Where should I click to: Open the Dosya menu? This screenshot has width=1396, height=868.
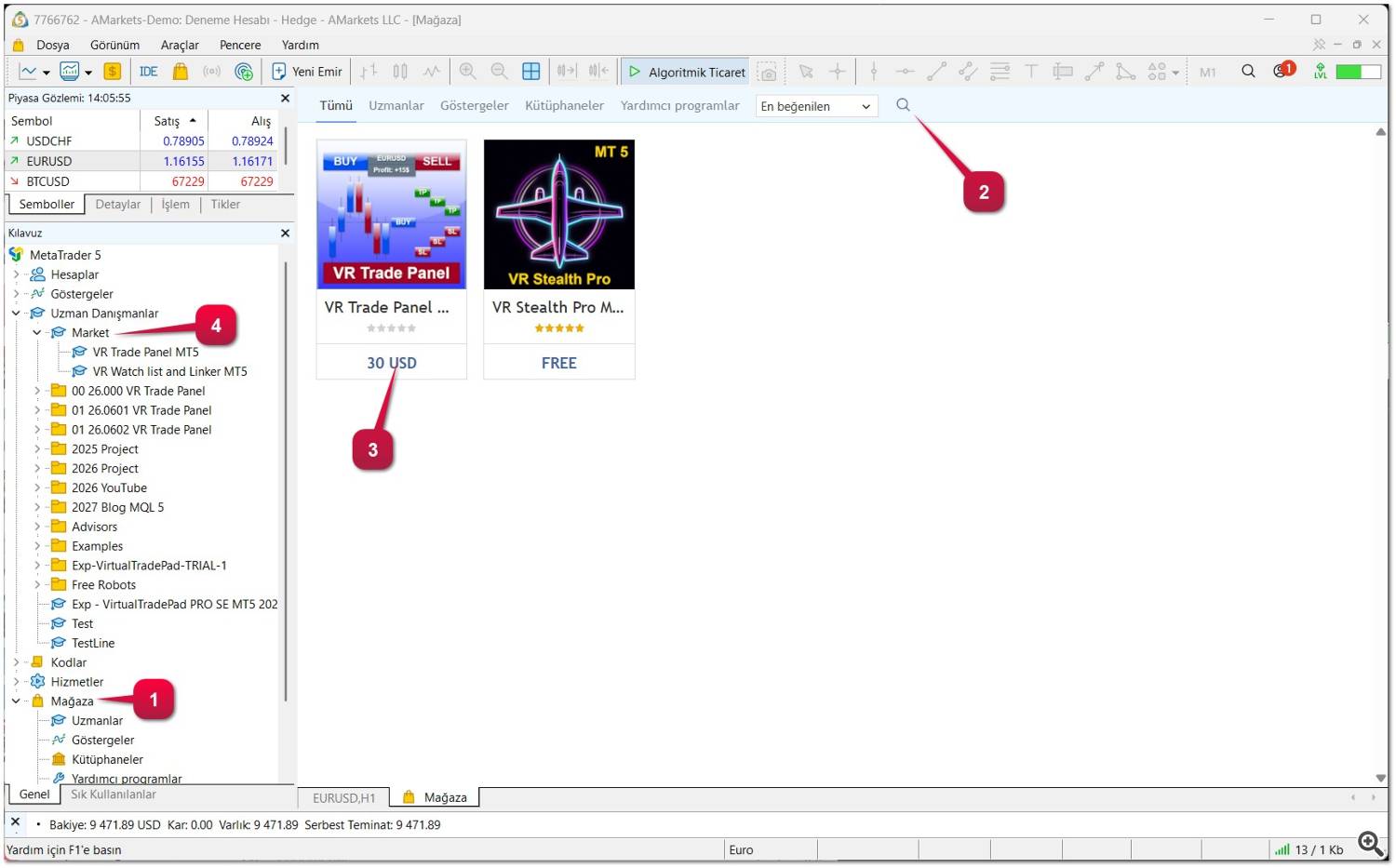[x=53, y=45]
